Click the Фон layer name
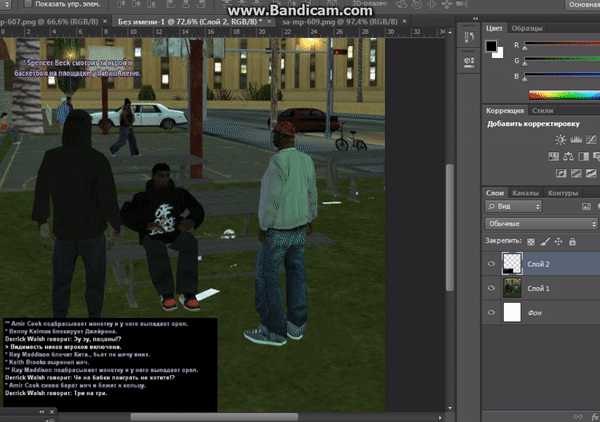Screen dimensions: 600x422 (x=535, y=313)
